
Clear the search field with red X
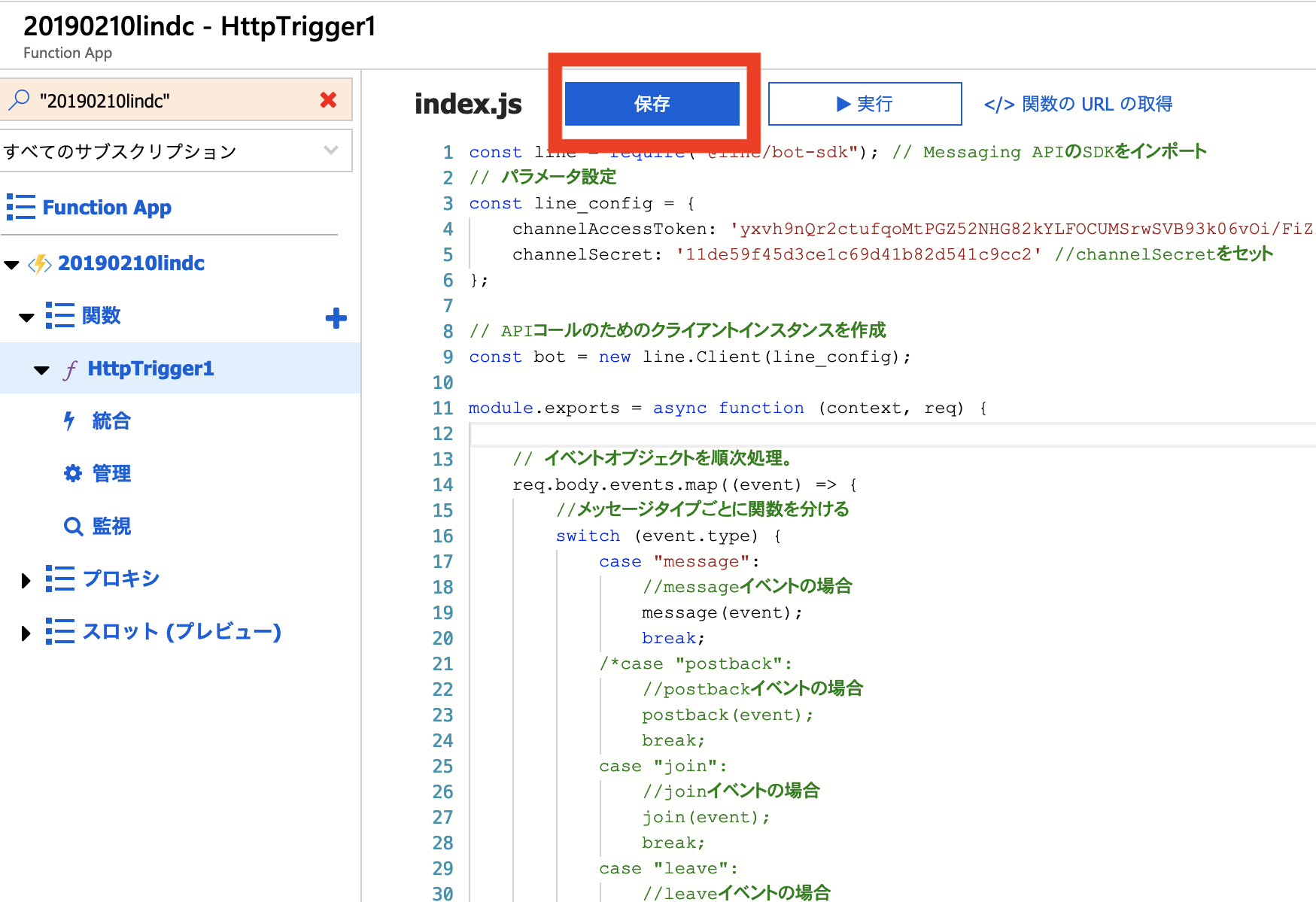pos(328,100)
